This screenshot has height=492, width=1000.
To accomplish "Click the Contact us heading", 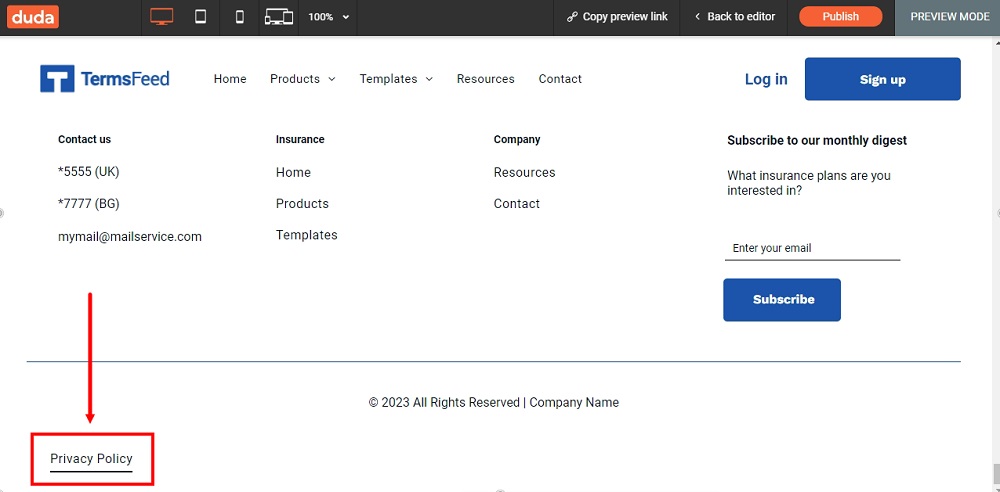I will tap(84, 139).
